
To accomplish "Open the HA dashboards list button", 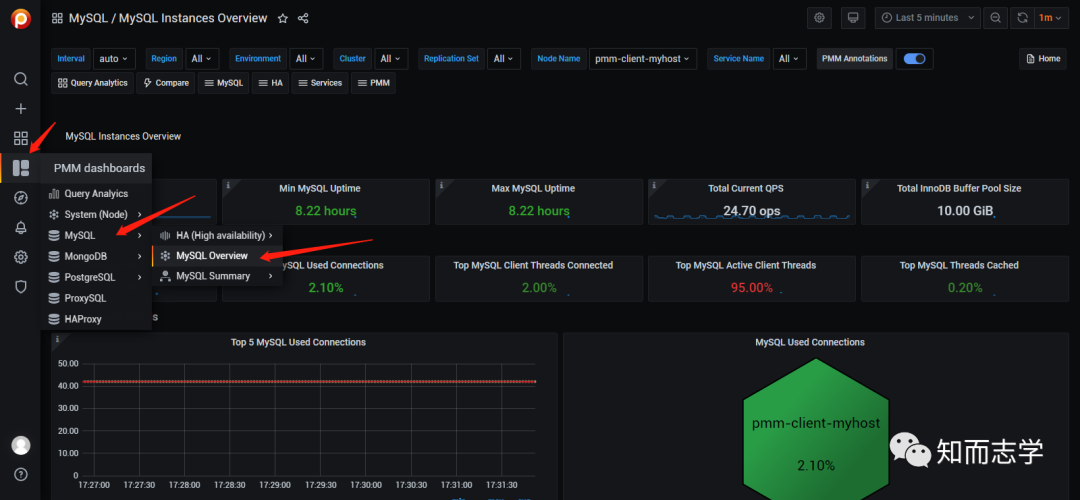I will point(270,83).
